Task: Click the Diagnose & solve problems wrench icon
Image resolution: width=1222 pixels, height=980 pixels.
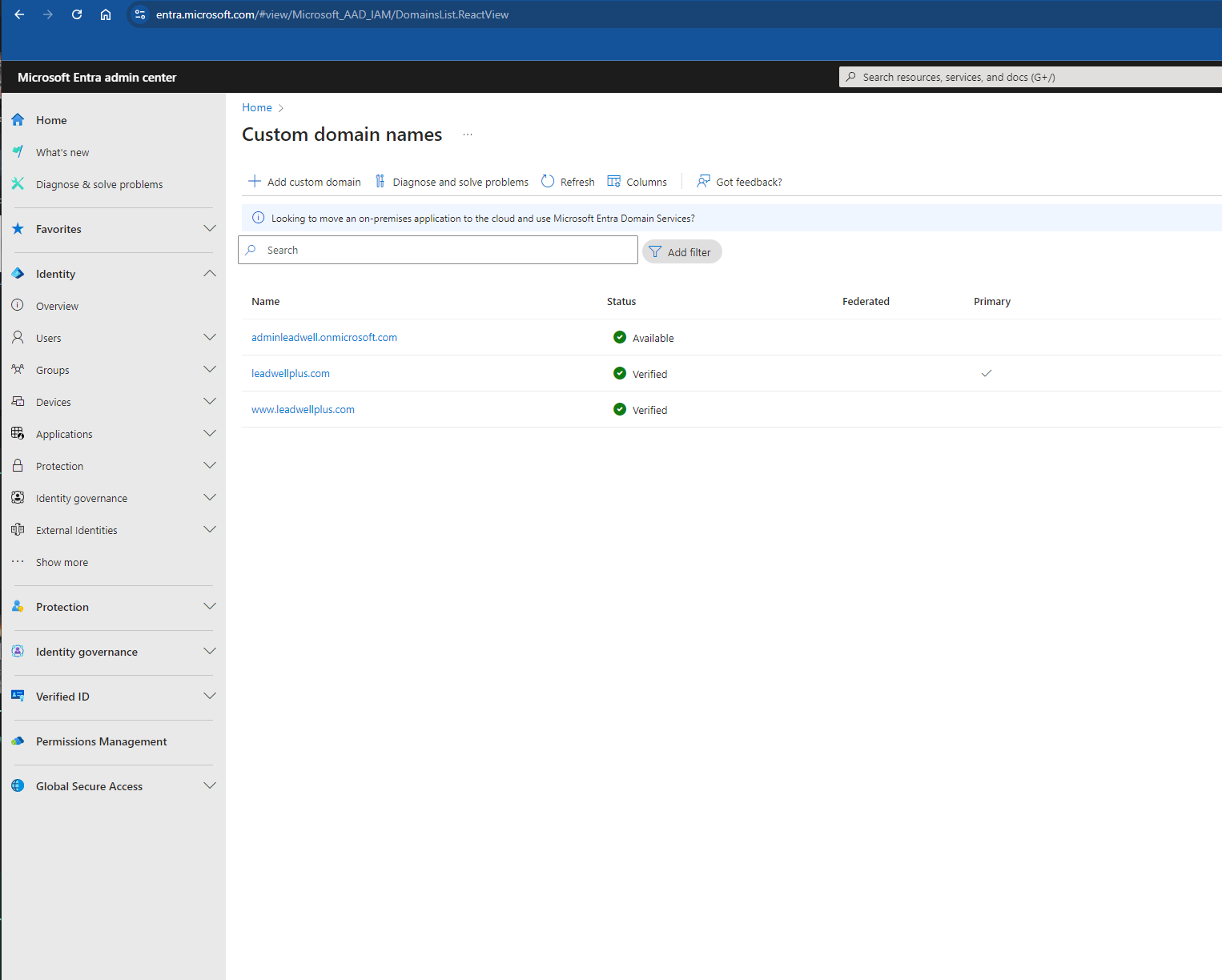Action: pyautogui.click(x=18, y=184)
